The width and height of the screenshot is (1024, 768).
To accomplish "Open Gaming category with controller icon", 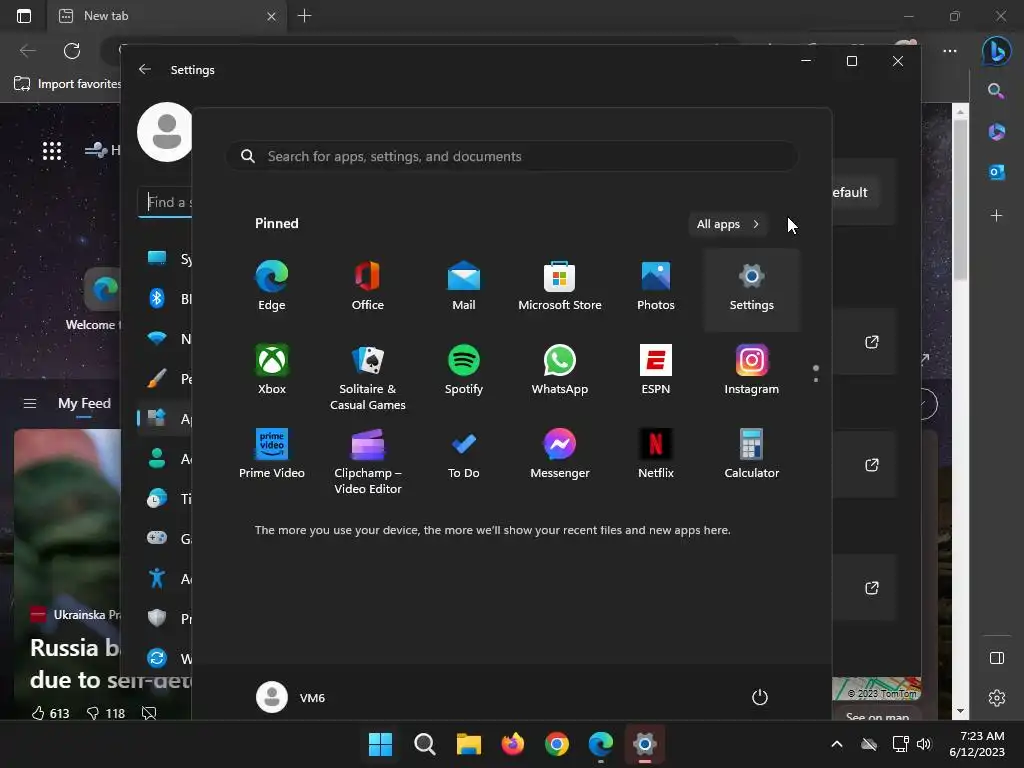I will pyautogui.click(x=165, y=538).
